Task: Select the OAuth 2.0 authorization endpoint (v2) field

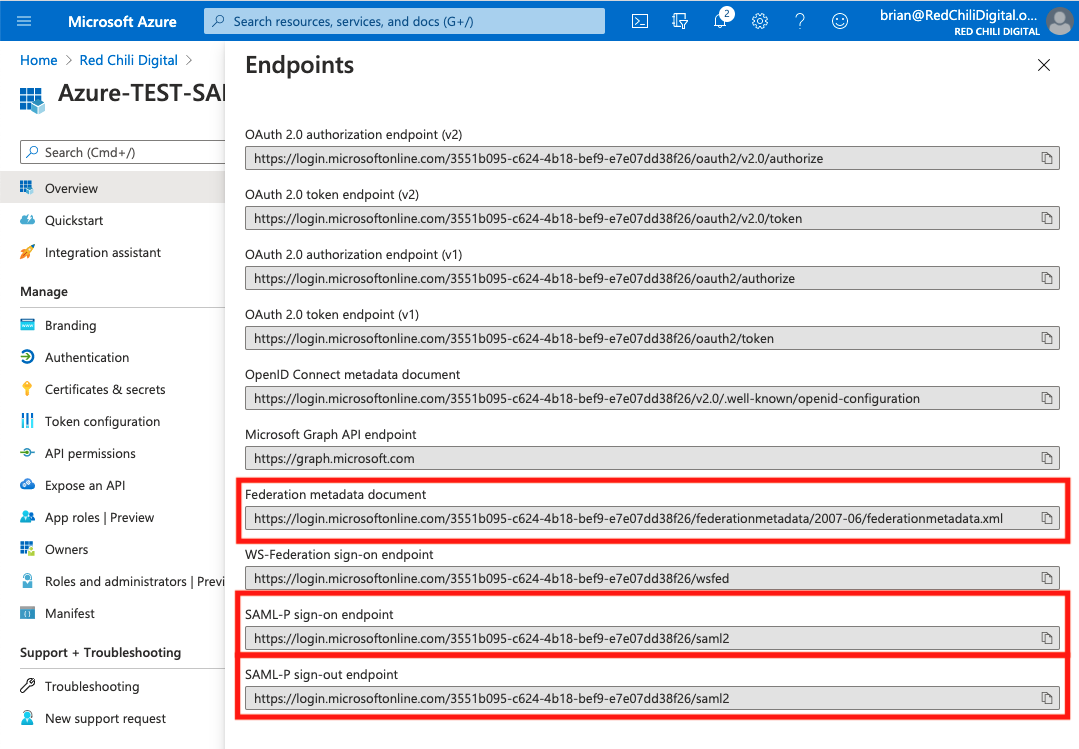Action: [x=652, y=158]
